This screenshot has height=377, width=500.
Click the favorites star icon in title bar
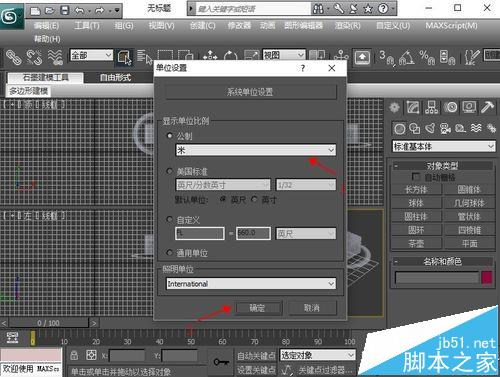coord(368,9)
